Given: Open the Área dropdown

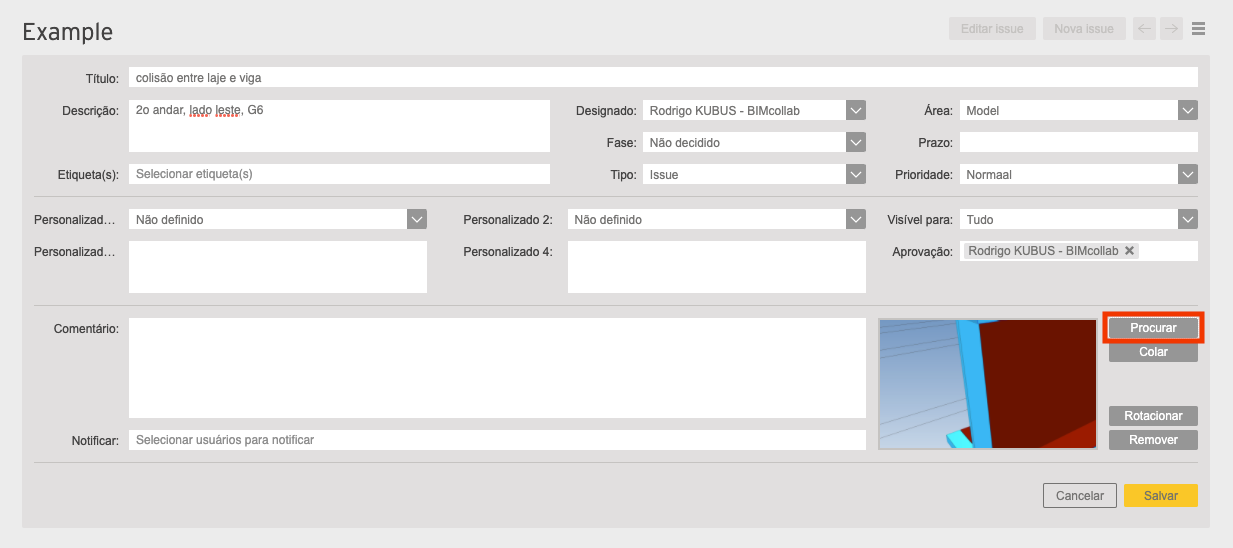Looking at the screenshot, I should click(1187, 110).
